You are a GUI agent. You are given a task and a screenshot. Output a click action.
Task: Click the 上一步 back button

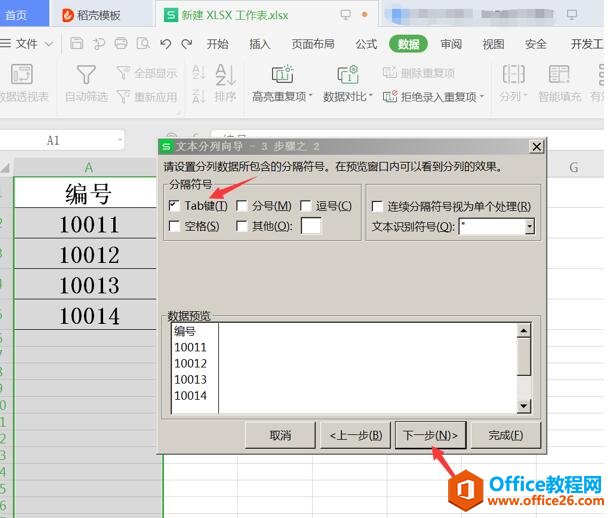356,435
